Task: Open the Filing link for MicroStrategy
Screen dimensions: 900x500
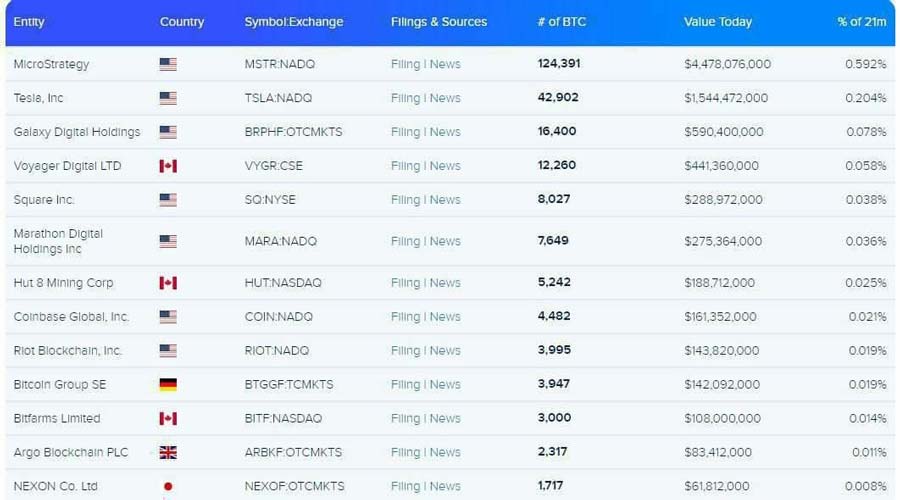Action: [405, 64]
